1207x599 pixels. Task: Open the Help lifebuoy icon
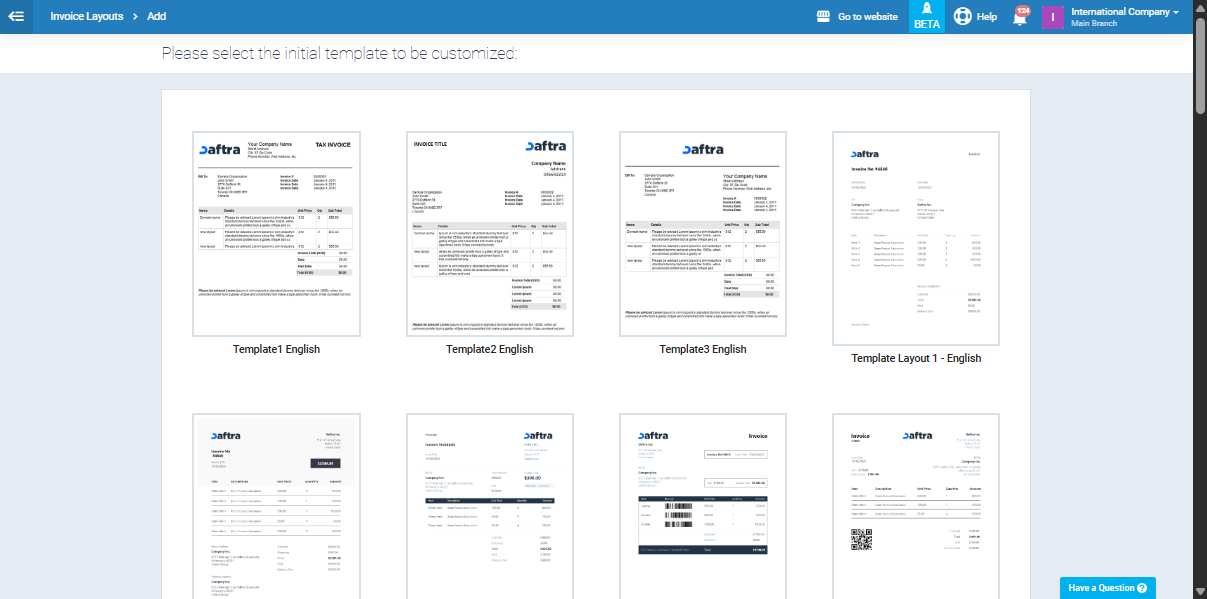click(x=963, y=17)
